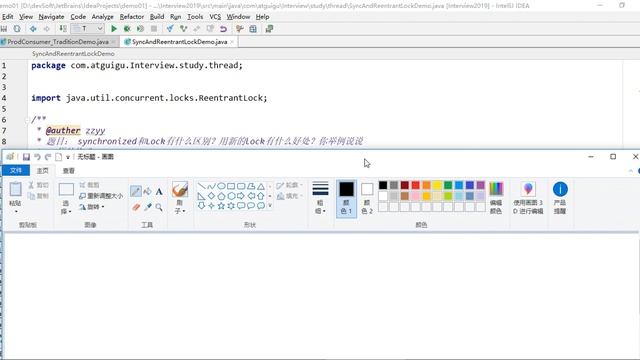Click the Cut (剪切) button in Paint
This screenshot has height=360, width=640.
pyautogui.click(x=39, y=185)
